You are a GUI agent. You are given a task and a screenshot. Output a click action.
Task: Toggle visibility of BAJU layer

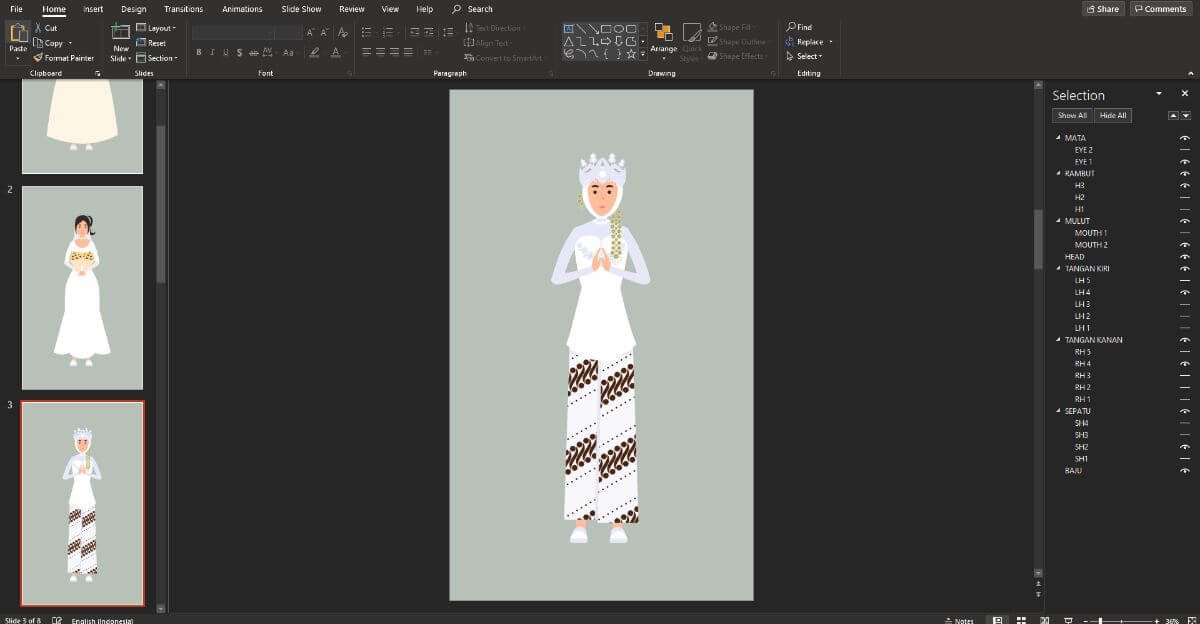click(1185, 471)
